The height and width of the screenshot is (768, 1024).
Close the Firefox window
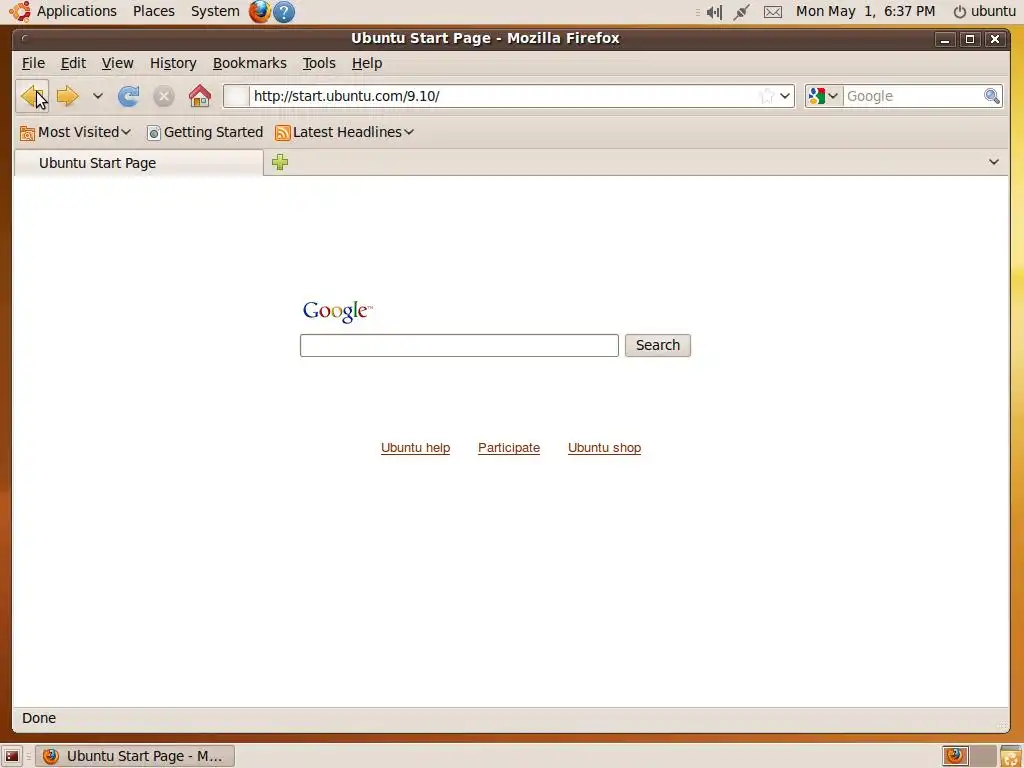tap(995, 39)
